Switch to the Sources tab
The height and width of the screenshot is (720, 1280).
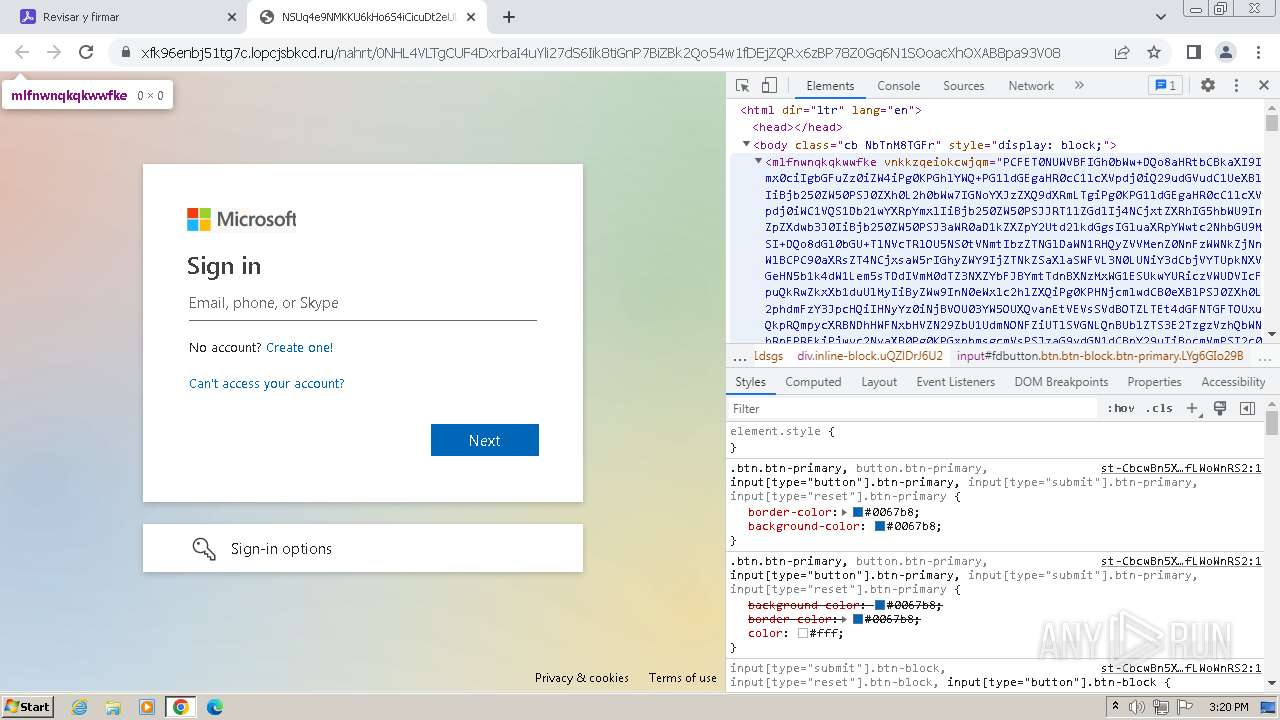963,86
